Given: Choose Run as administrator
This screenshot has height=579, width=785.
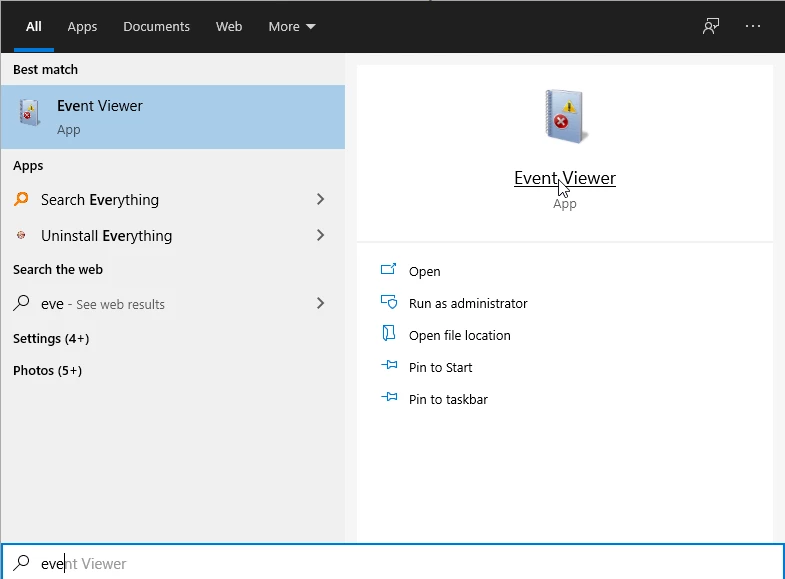Looking at the screenshot, I should (468, 304).
